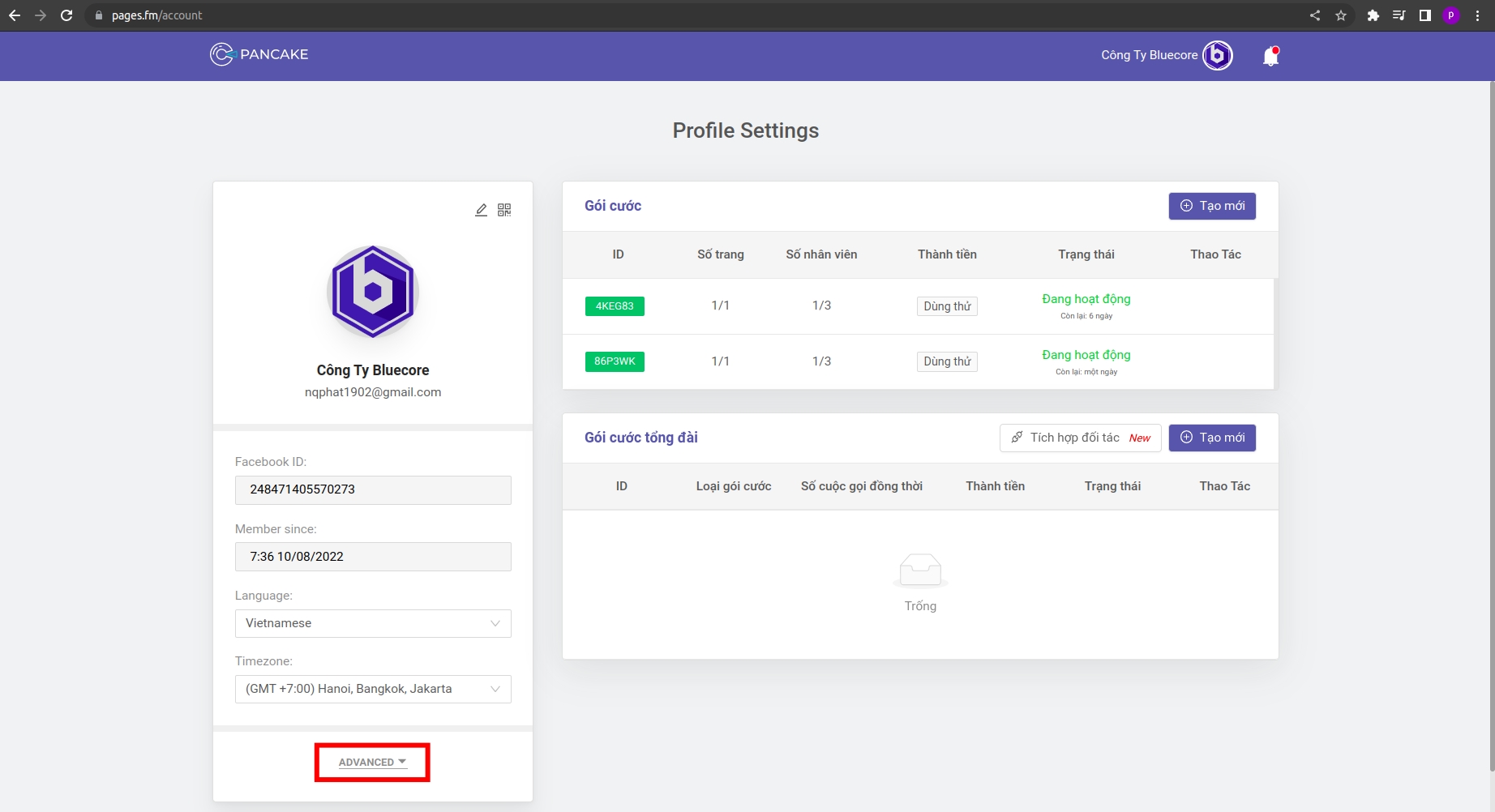Open the Timezone dropdown
Image resolution: width=1495 pixels, height=812 pixels.
(x=373, y=689)
